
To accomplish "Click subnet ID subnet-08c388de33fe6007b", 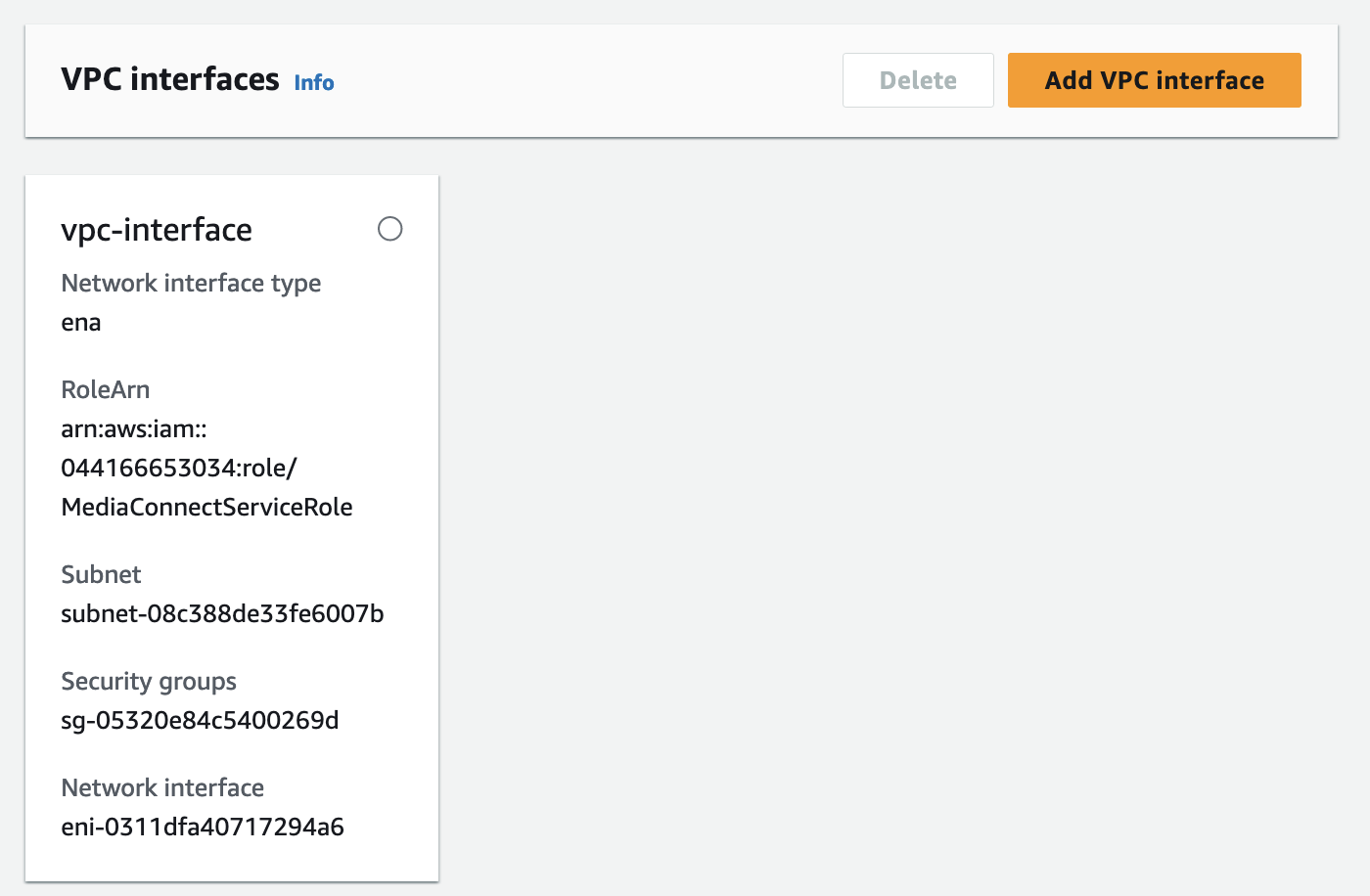I will click(x=222, y=614).
